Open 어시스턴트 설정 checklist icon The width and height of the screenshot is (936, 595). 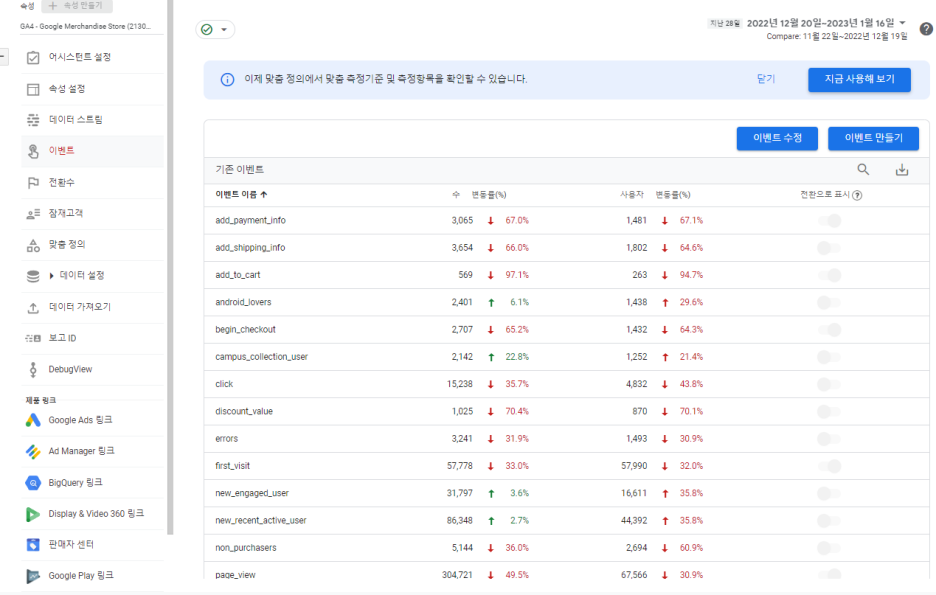pos(33,57)
